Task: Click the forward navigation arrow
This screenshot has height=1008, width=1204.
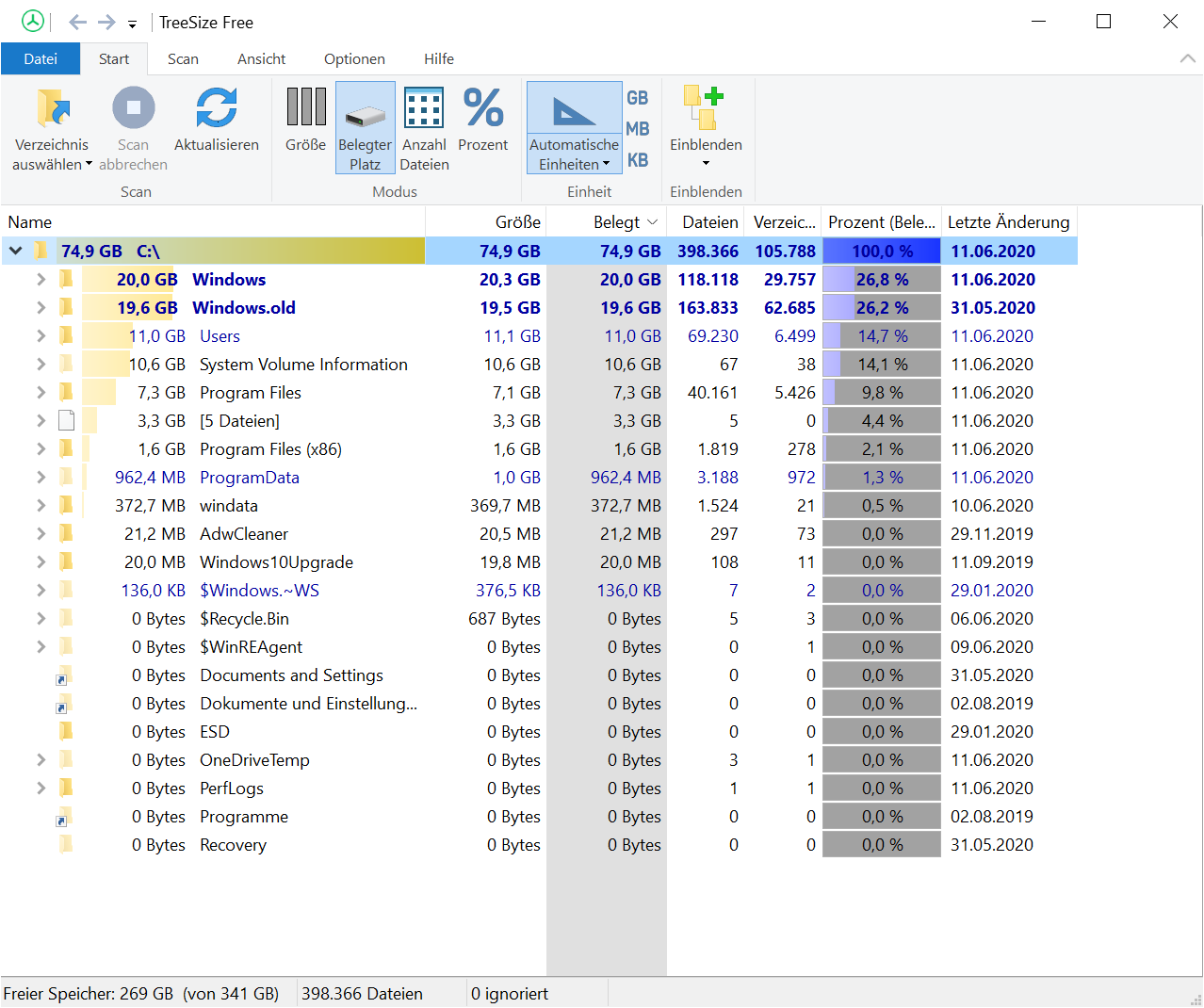Action: coord(107,22)
